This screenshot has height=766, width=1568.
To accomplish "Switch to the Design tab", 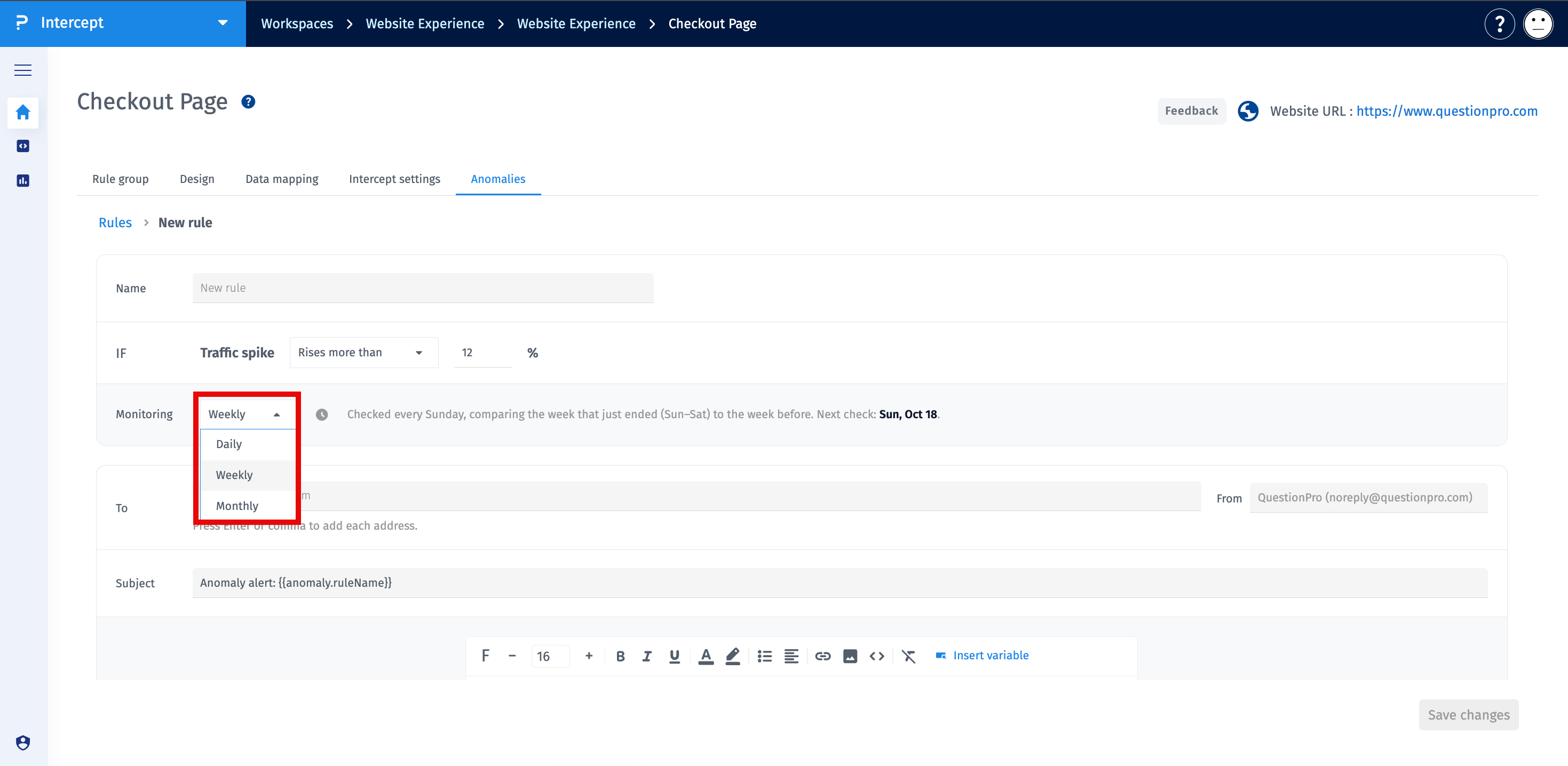I will (196, 179).
